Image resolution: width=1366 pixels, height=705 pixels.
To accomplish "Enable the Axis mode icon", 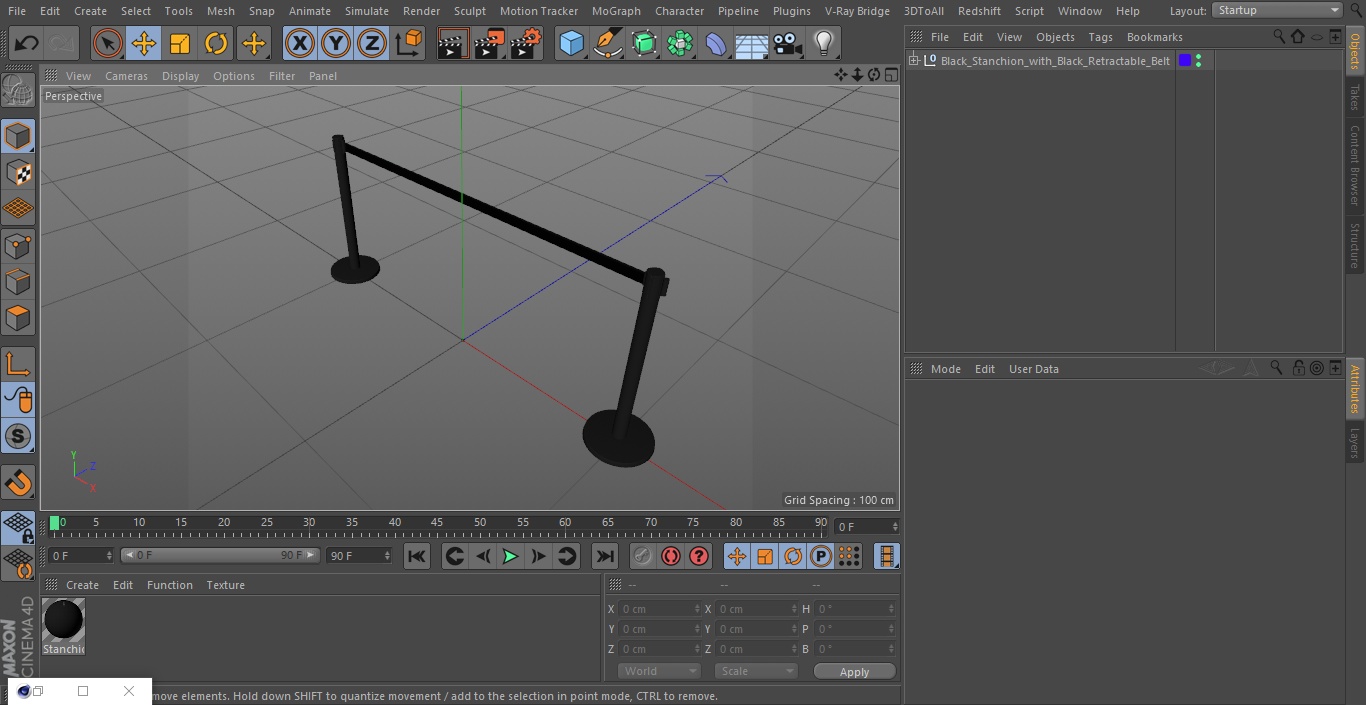I will pyautogui.click(x=18, y=364).
